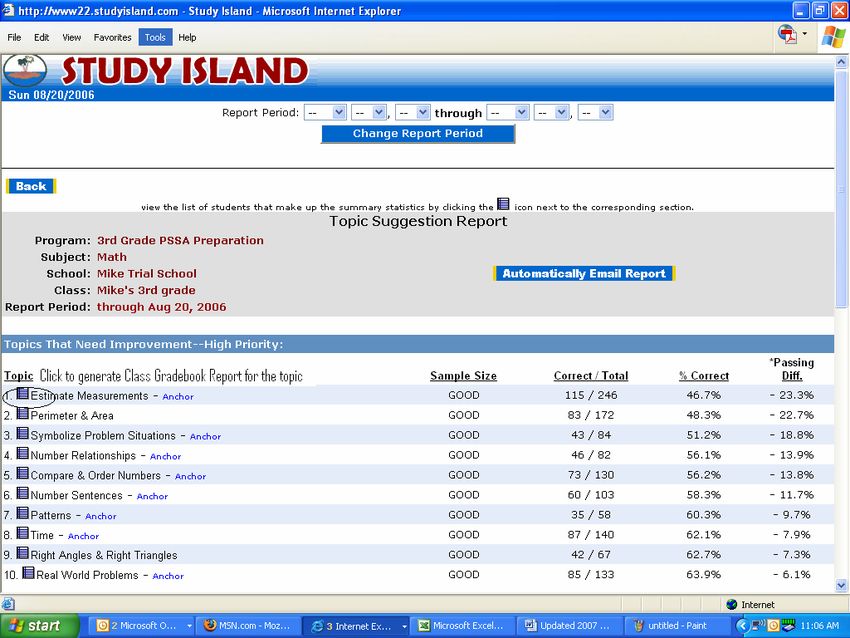Click the Windows flag logo in toolbar

coord(833,37)
